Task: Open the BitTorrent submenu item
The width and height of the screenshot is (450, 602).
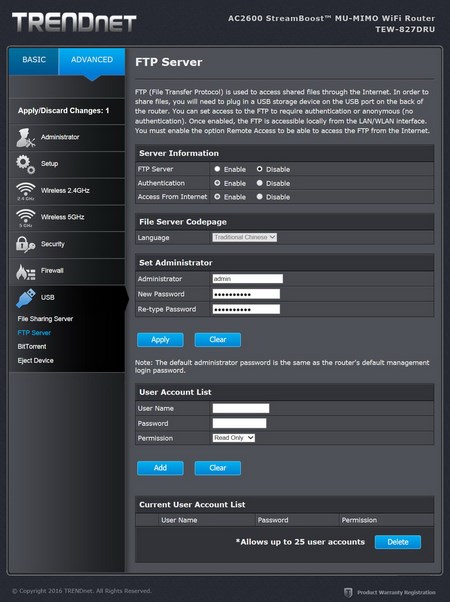Action: tap(32, 346)
